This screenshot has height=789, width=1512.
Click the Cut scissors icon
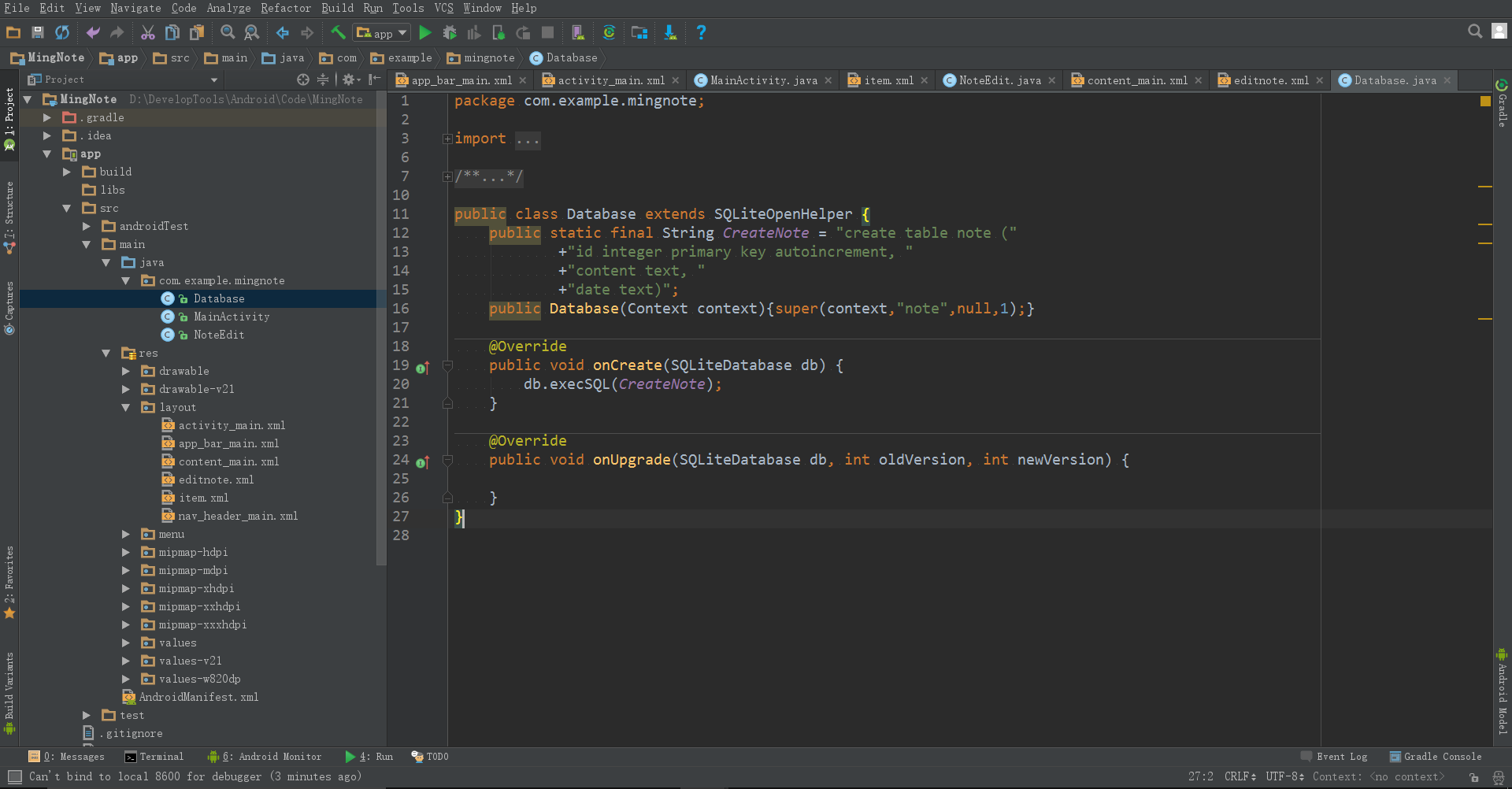point(147,32)
